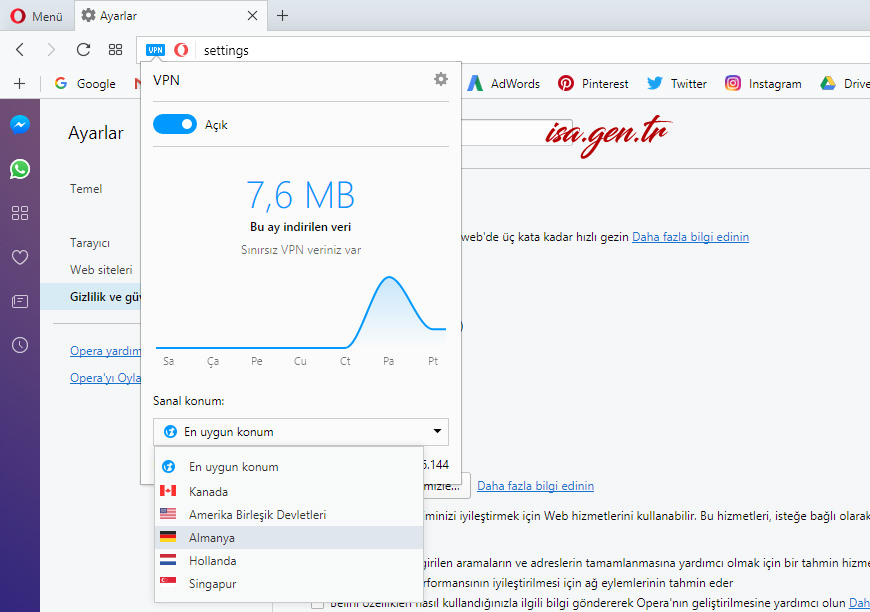This screenshot has height=612, width=870.
Task: Go back with the back arrow
Action: 20,50
